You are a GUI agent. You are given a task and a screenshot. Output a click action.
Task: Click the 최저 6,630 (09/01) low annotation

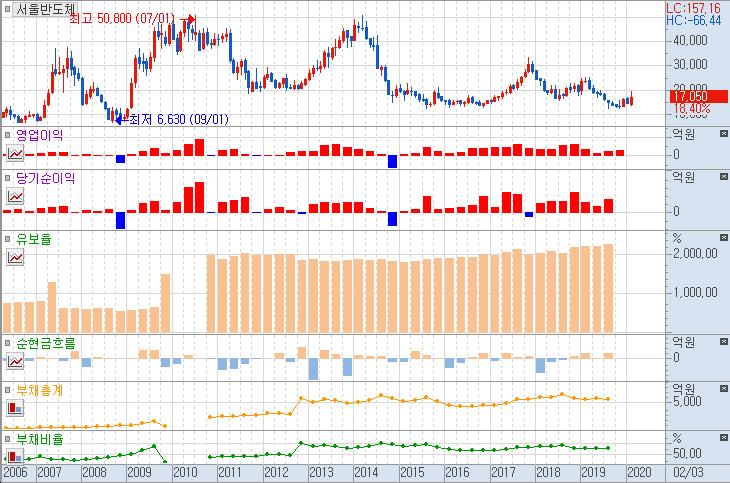tap(179, 119)
